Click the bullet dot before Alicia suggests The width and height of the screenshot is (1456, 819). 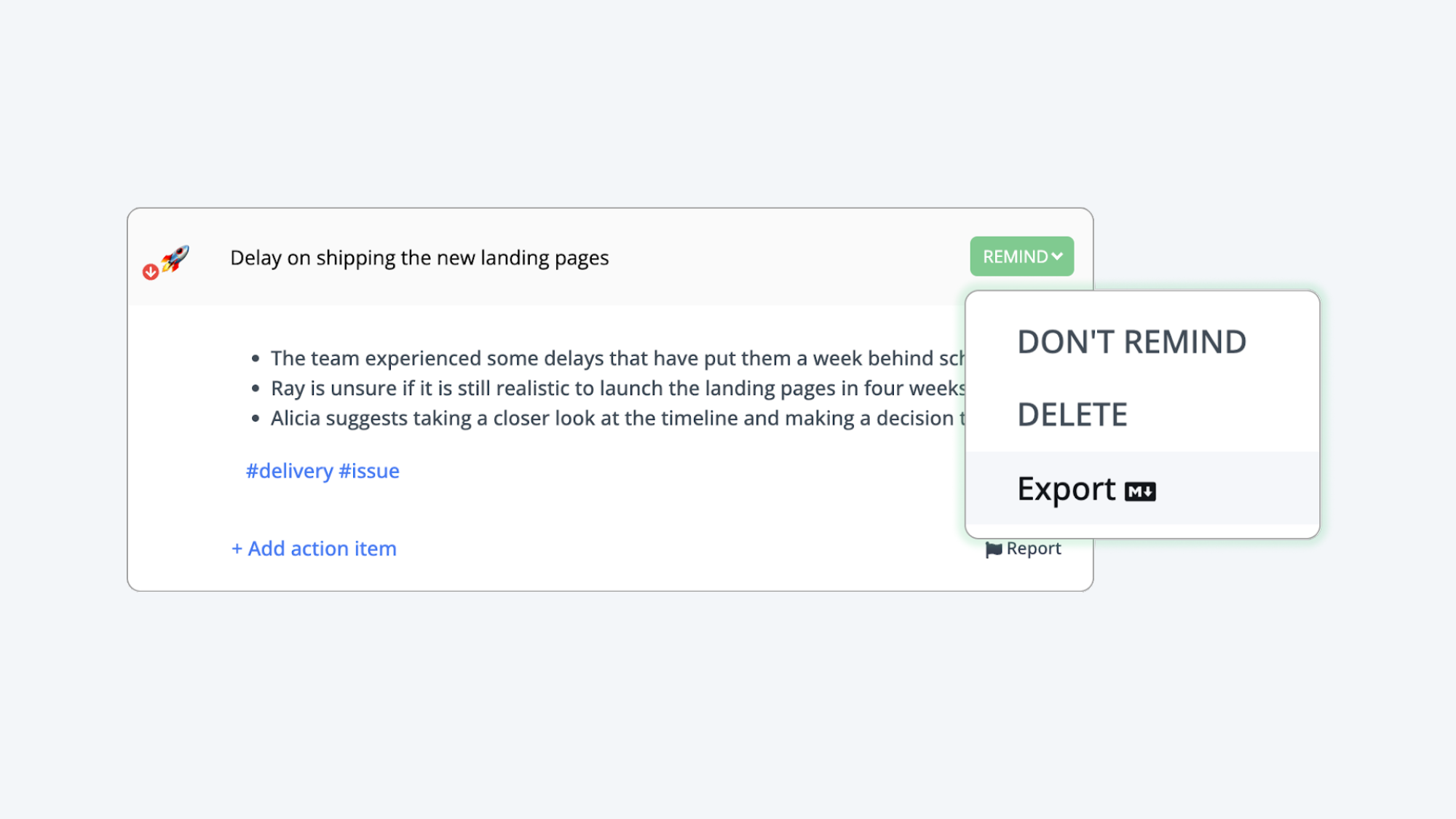256,418
